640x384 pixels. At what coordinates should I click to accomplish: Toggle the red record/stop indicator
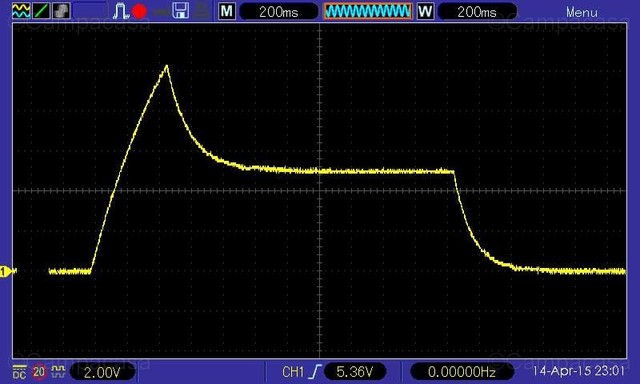(140, 11)
